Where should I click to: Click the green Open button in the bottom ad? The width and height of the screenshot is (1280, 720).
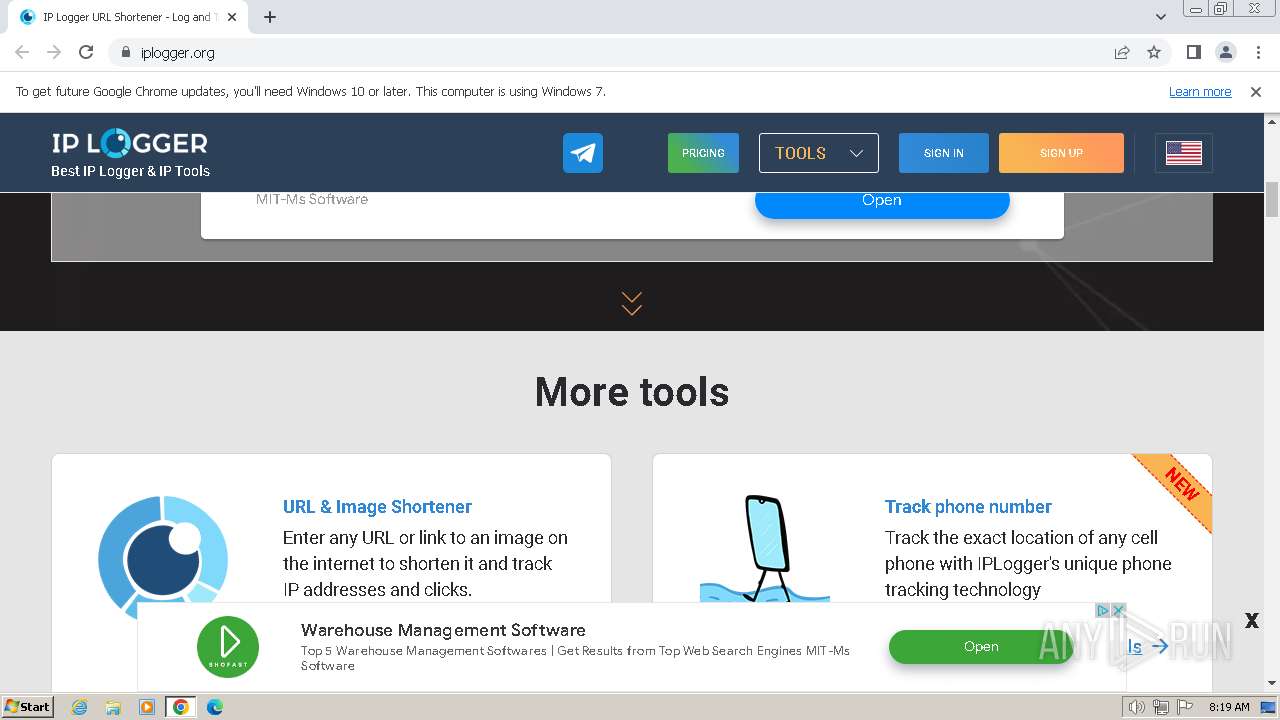click(x=981, y=647)
